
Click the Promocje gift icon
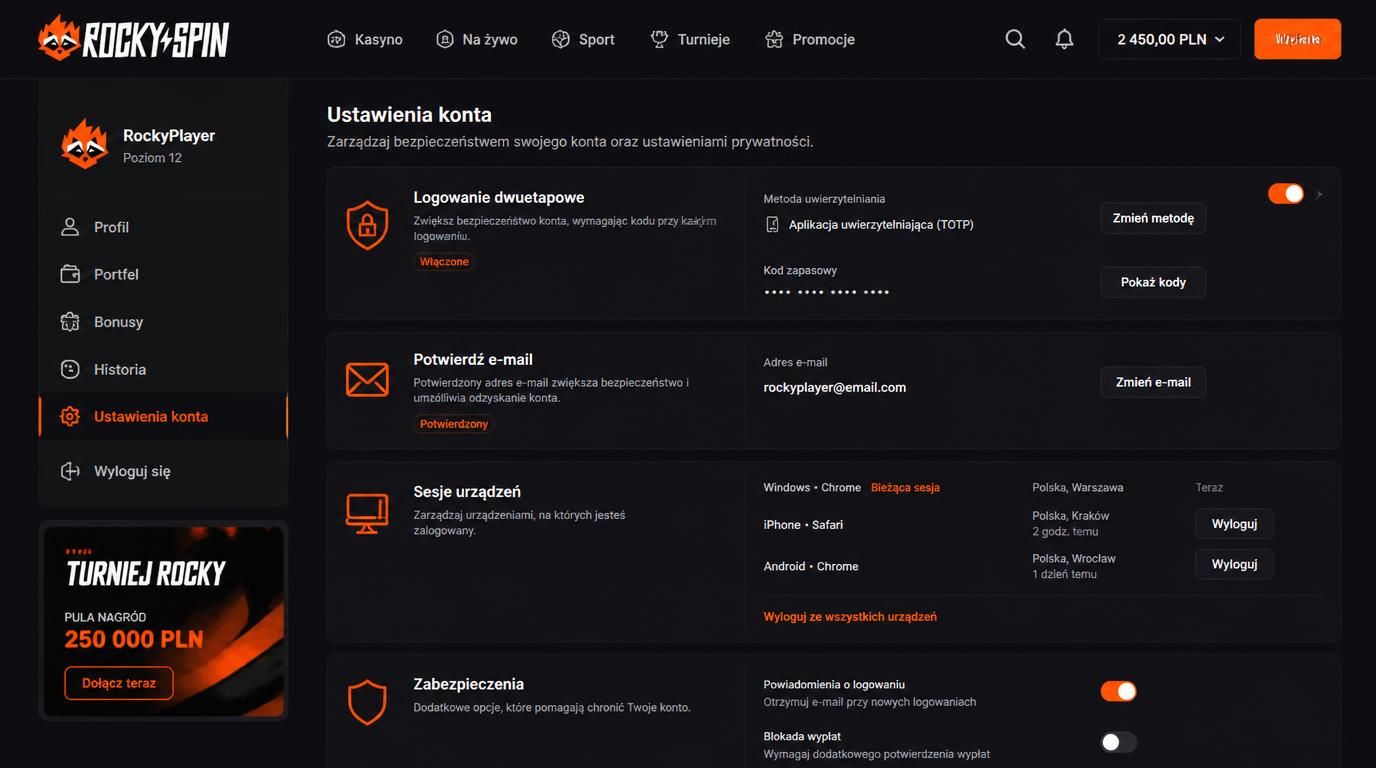pos(774,39)
